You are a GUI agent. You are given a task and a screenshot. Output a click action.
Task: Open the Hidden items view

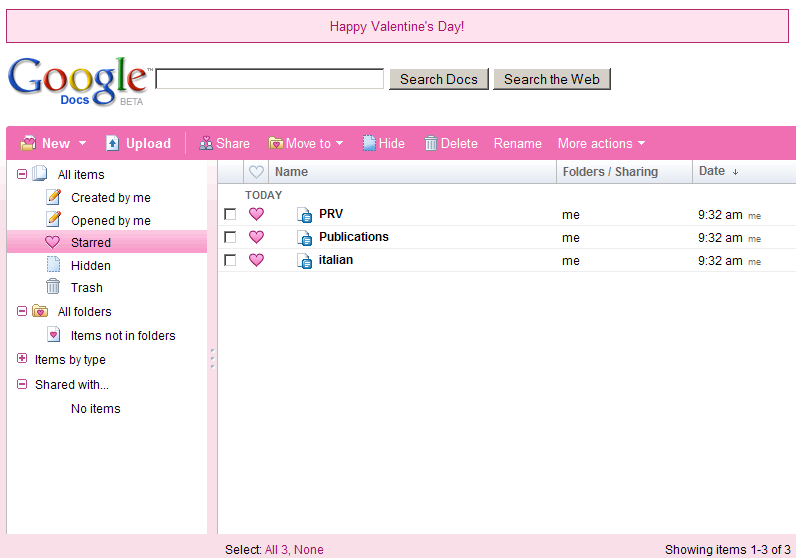coord(91,266)
